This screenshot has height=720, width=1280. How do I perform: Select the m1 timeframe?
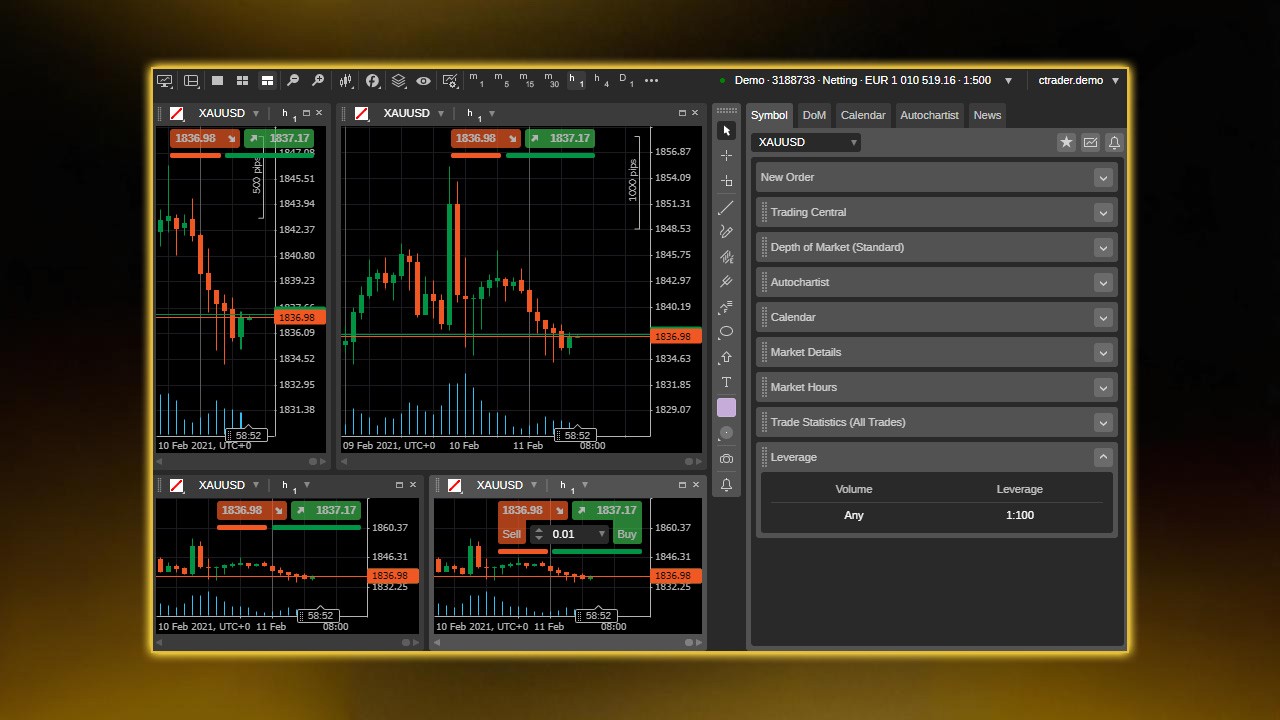point(476,81)
